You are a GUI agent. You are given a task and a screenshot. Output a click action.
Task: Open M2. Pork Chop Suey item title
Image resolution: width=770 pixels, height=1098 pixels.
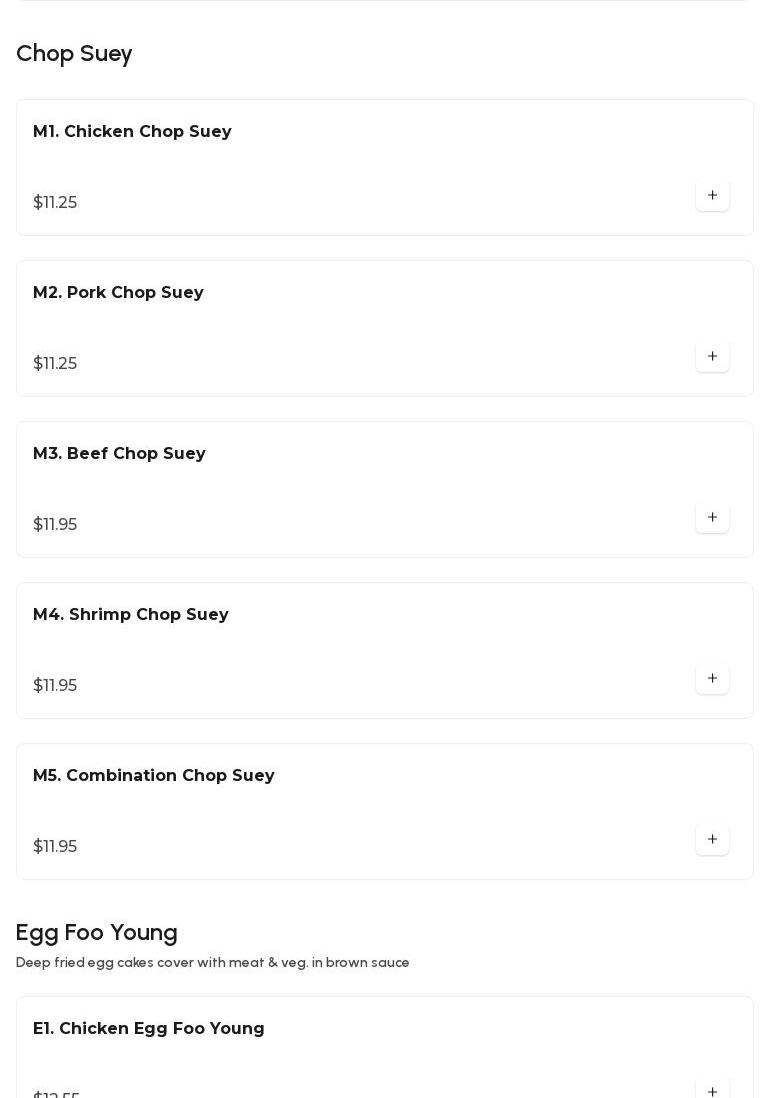118,293
